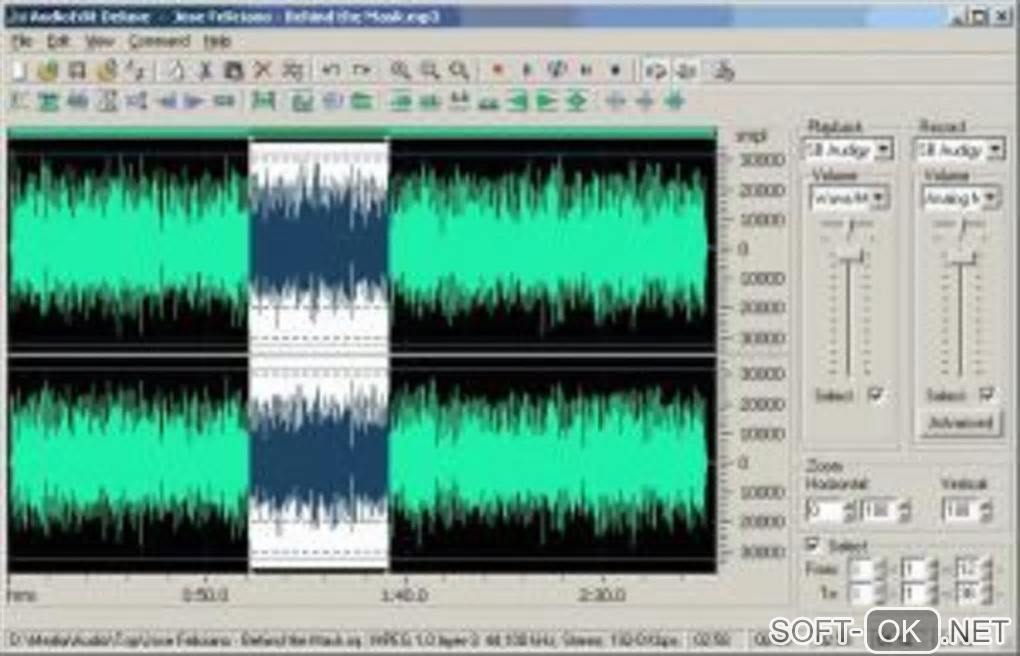Toggle the Select checkbox below Zoom

pyautogui.click(x=812, y=544)
